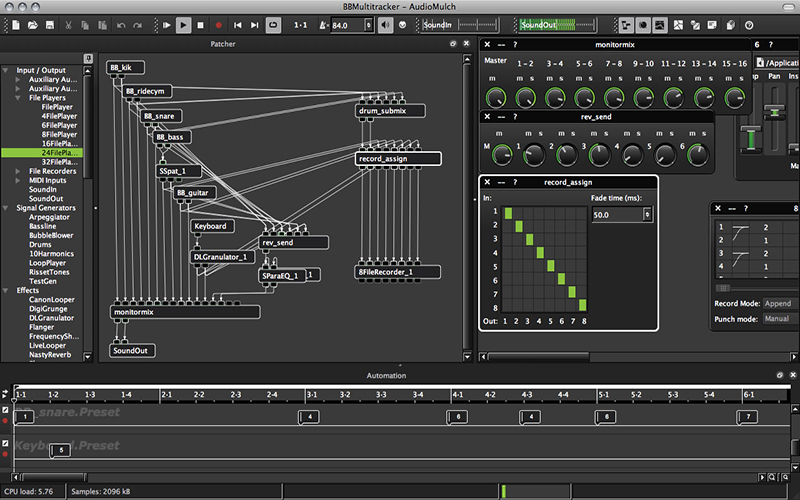800x500 pixels.
Task: Enable In 8 to Out 8 routing cell
Action: [x=582, y=305]
